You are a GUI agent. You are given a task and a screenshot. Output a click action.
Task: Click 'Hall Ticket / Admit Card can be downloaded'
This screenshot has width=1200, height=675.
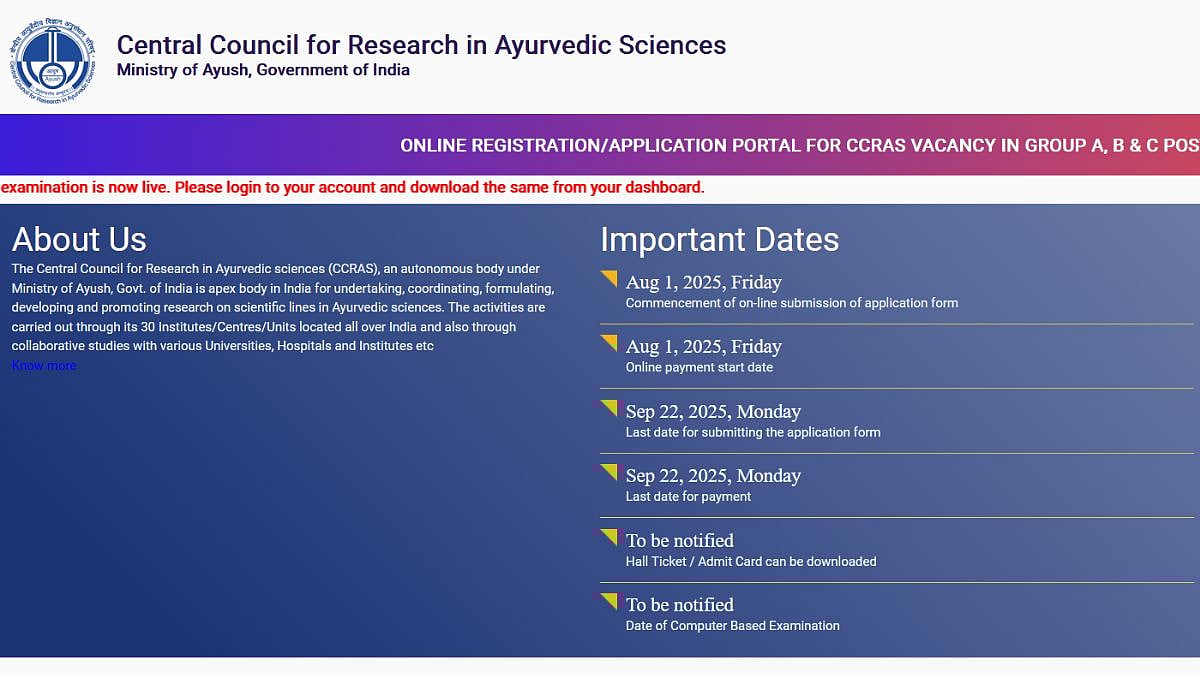(751, 561)
